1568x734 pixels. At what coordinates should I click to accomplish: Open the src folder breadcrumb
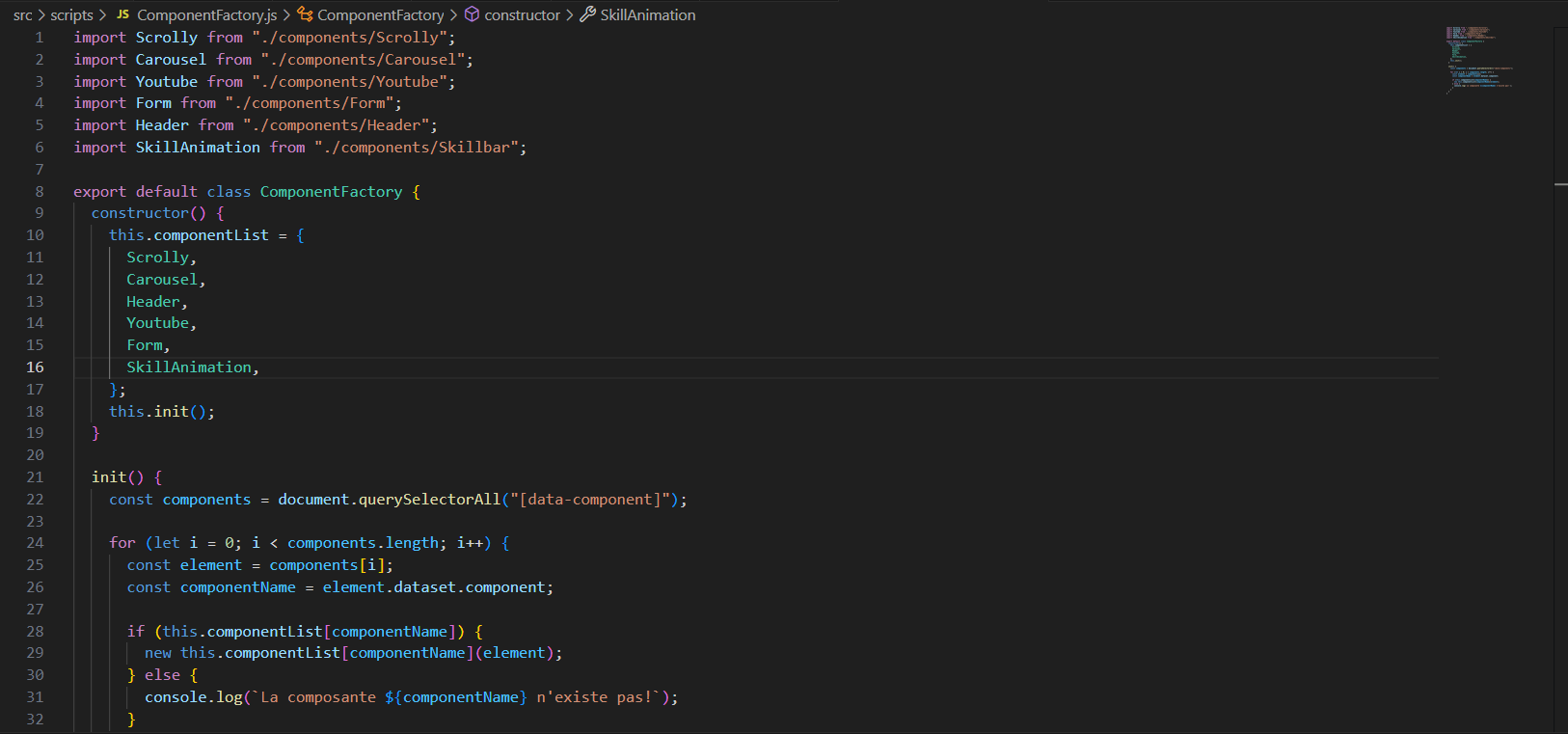[23, 15]
